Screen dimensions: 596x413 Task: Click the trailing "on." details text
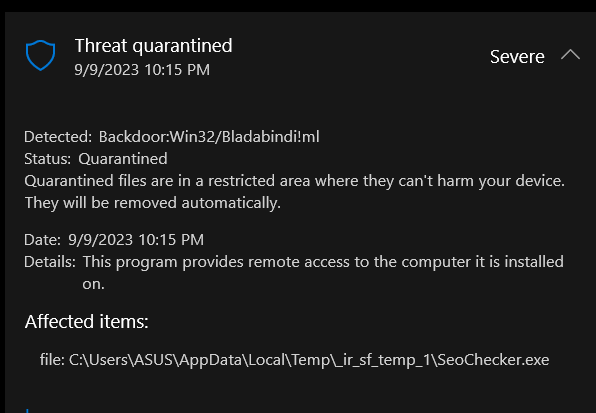click(x=93, y=284)
